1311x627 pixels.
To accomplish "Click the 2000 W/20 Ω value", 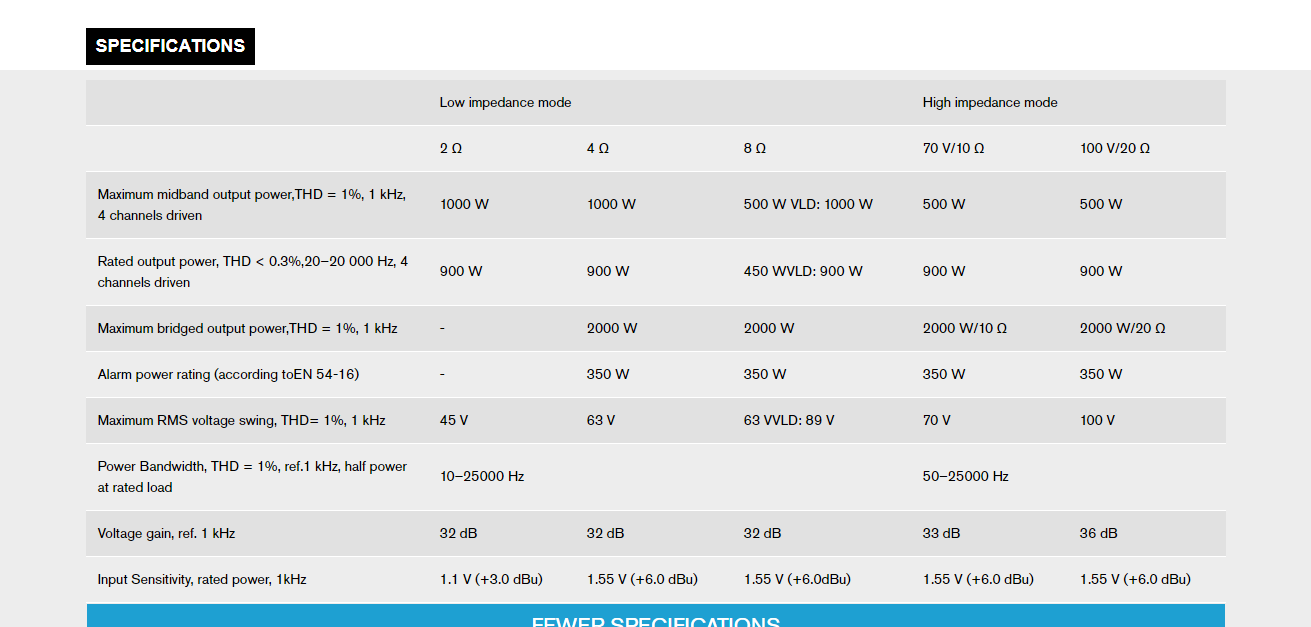I will pos(1123,329).
